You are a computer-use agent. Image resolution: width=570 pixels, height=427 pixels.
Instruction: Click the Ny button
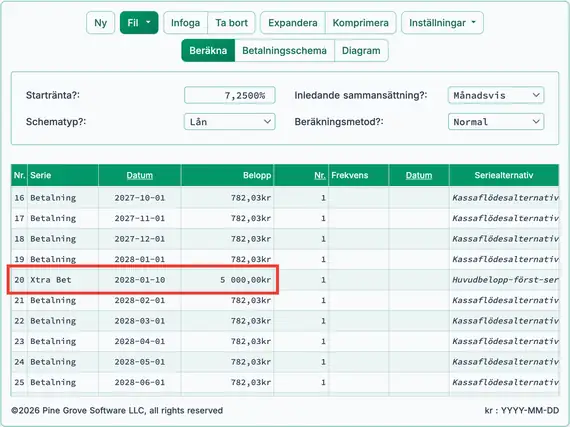point(101,23)
